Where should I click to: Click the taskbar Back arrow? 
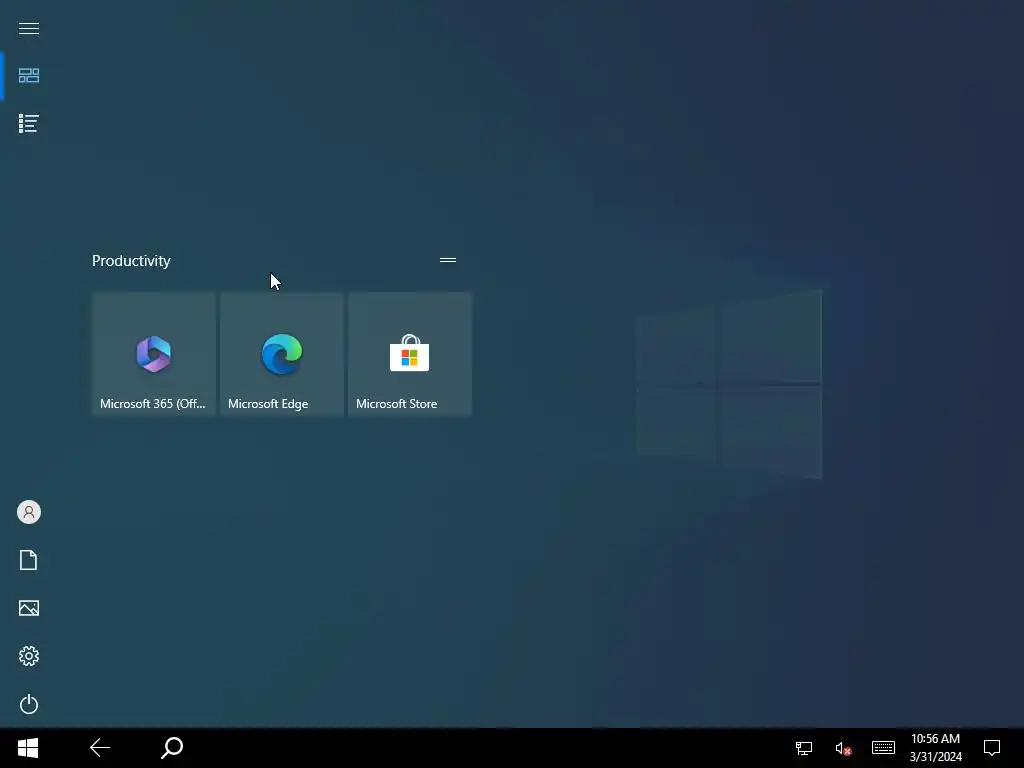coord(100,748)
